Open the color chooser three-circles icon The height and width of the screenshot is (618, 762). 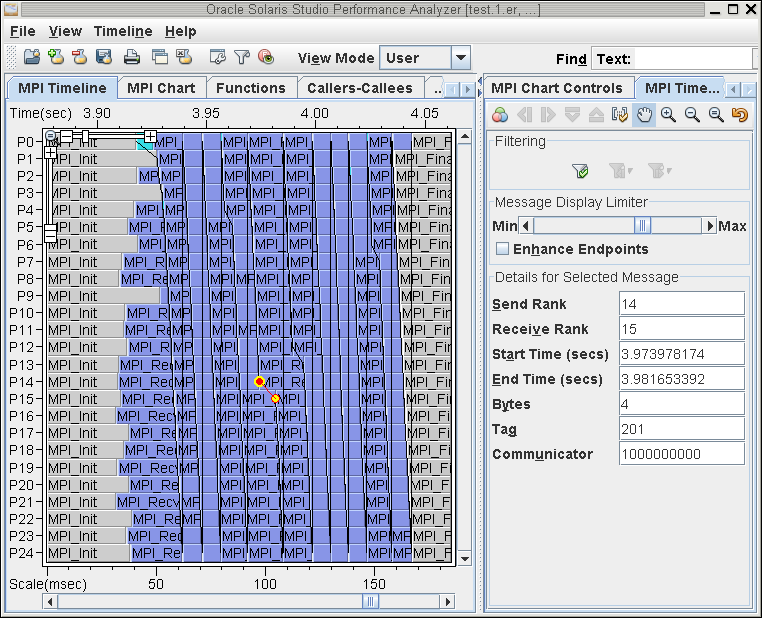tap(500, 115)
